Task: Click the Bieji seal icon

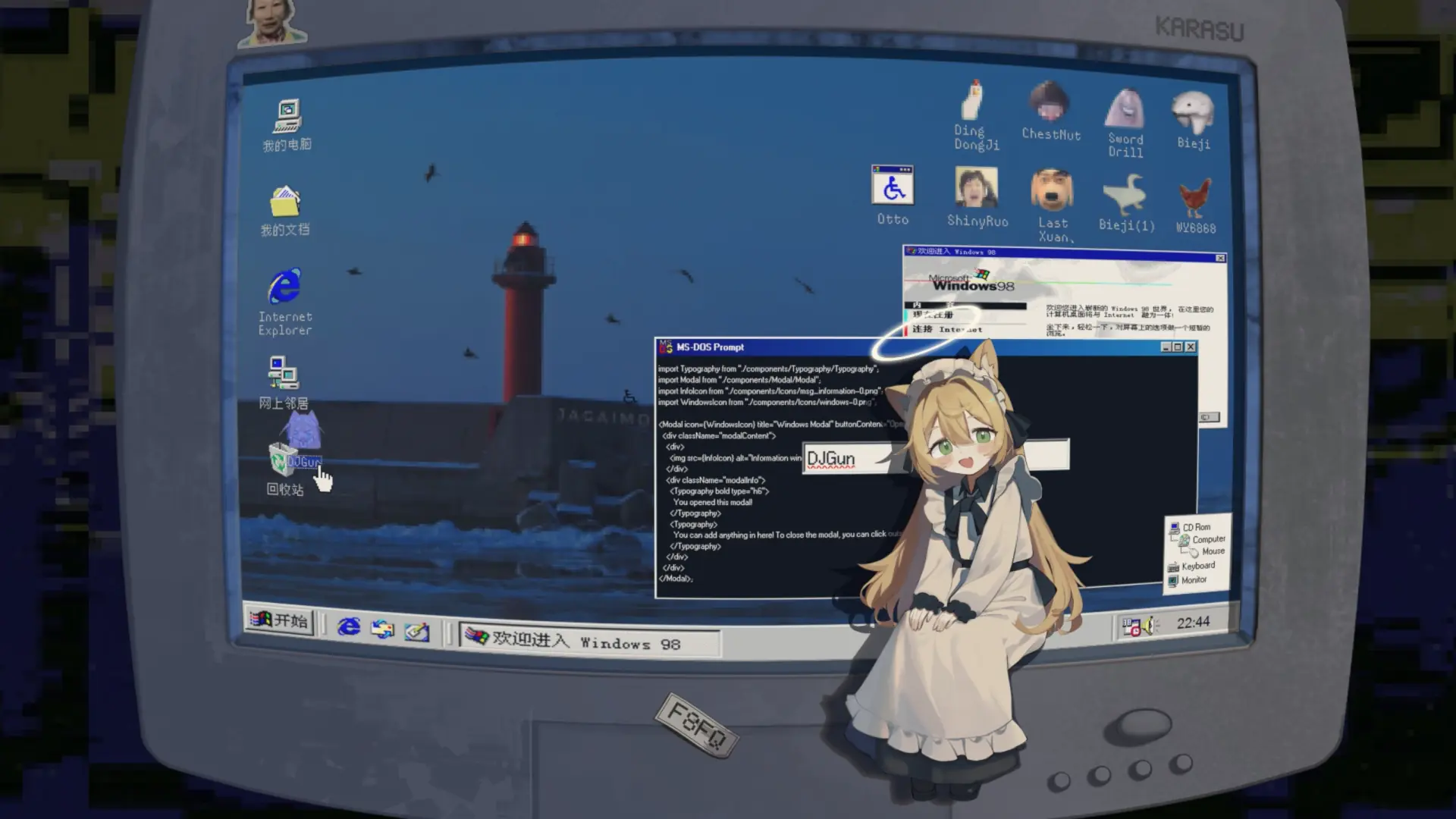Action: [1194, 112]
